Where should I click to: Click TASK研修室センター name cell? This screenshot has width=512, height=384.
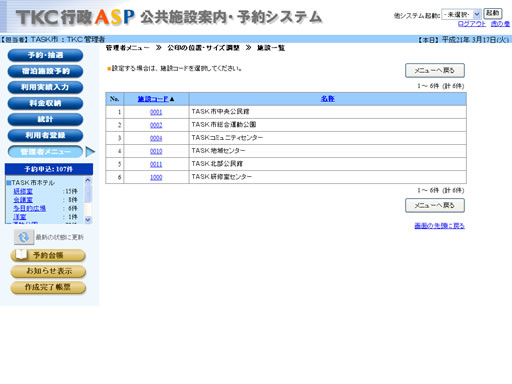click(x=328, y=177)
